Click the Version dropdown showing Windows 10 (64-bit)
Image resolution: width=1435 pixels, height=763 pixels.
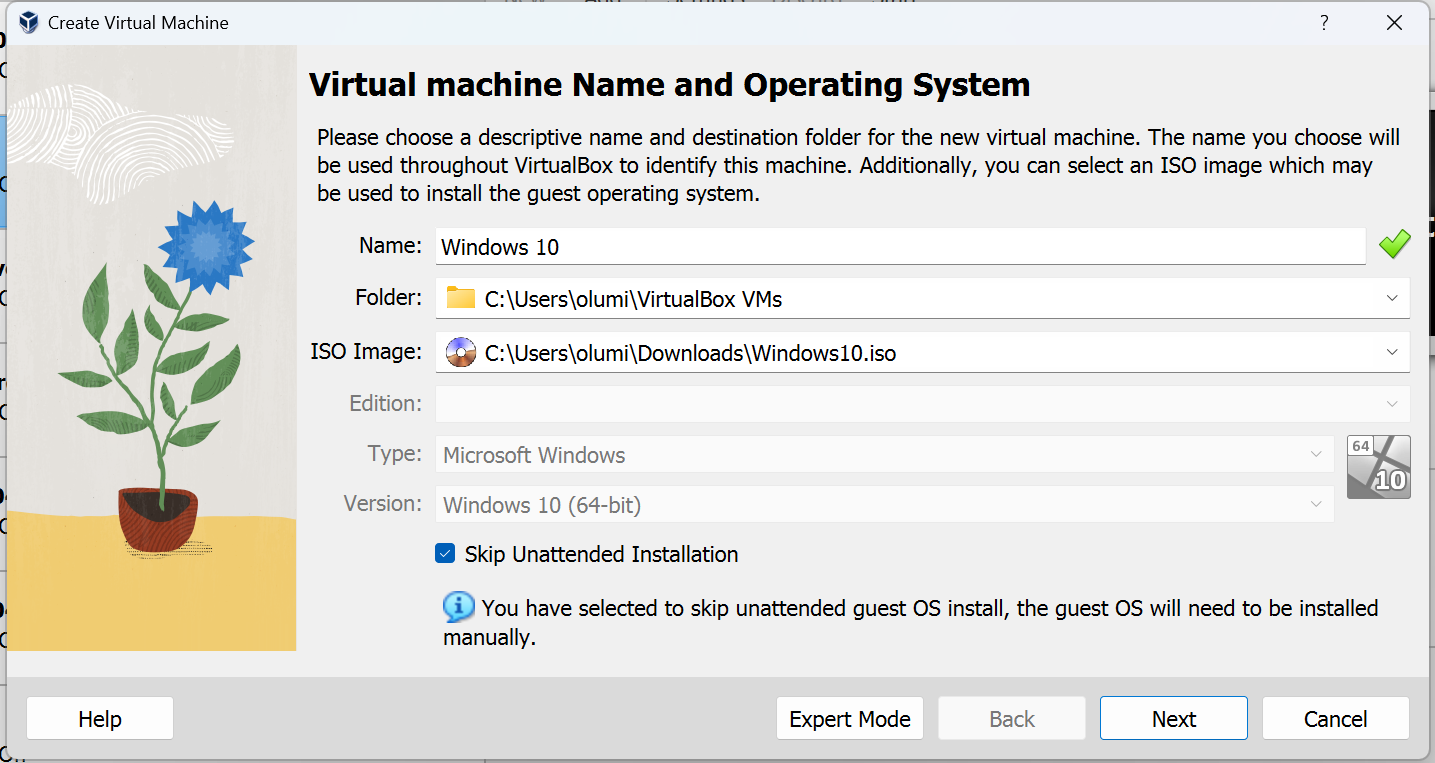click(884, 505)
